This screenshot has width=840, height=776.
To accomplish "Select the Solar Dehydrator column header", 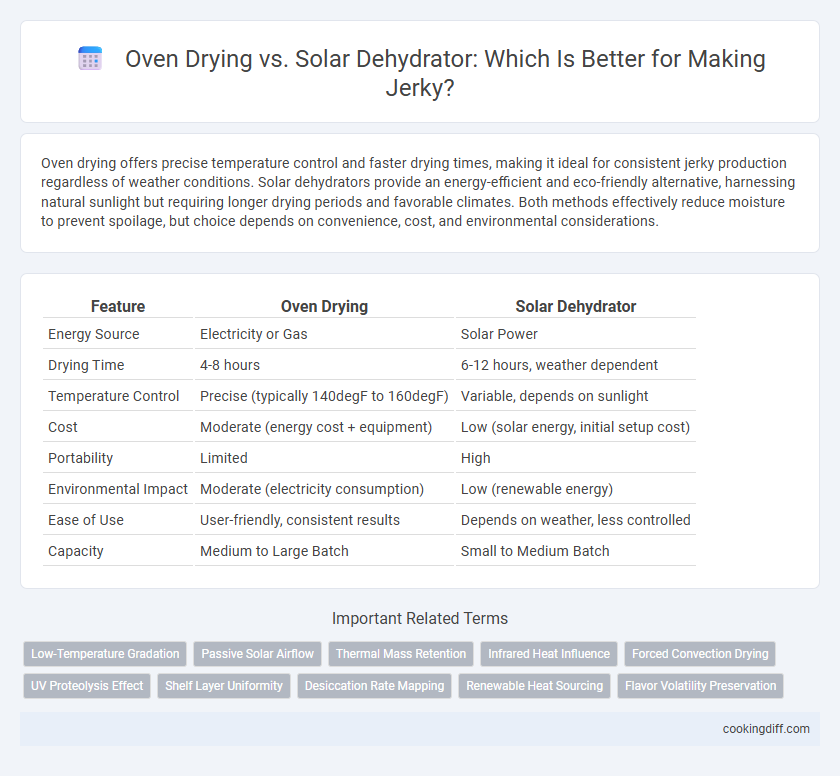I will click(575, 306).
